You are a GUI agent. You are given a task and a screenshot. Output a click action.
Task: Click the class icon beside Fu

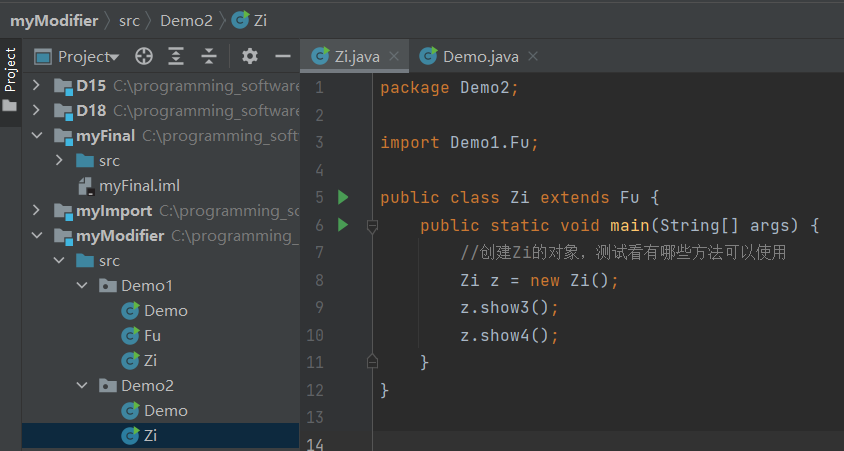[x=130, y=335]
